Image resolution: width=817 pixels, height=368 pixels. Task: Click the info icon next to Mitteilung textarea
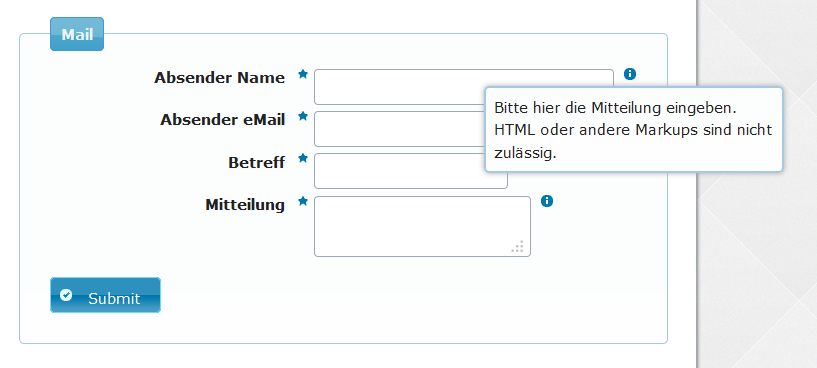coord(547,201)
